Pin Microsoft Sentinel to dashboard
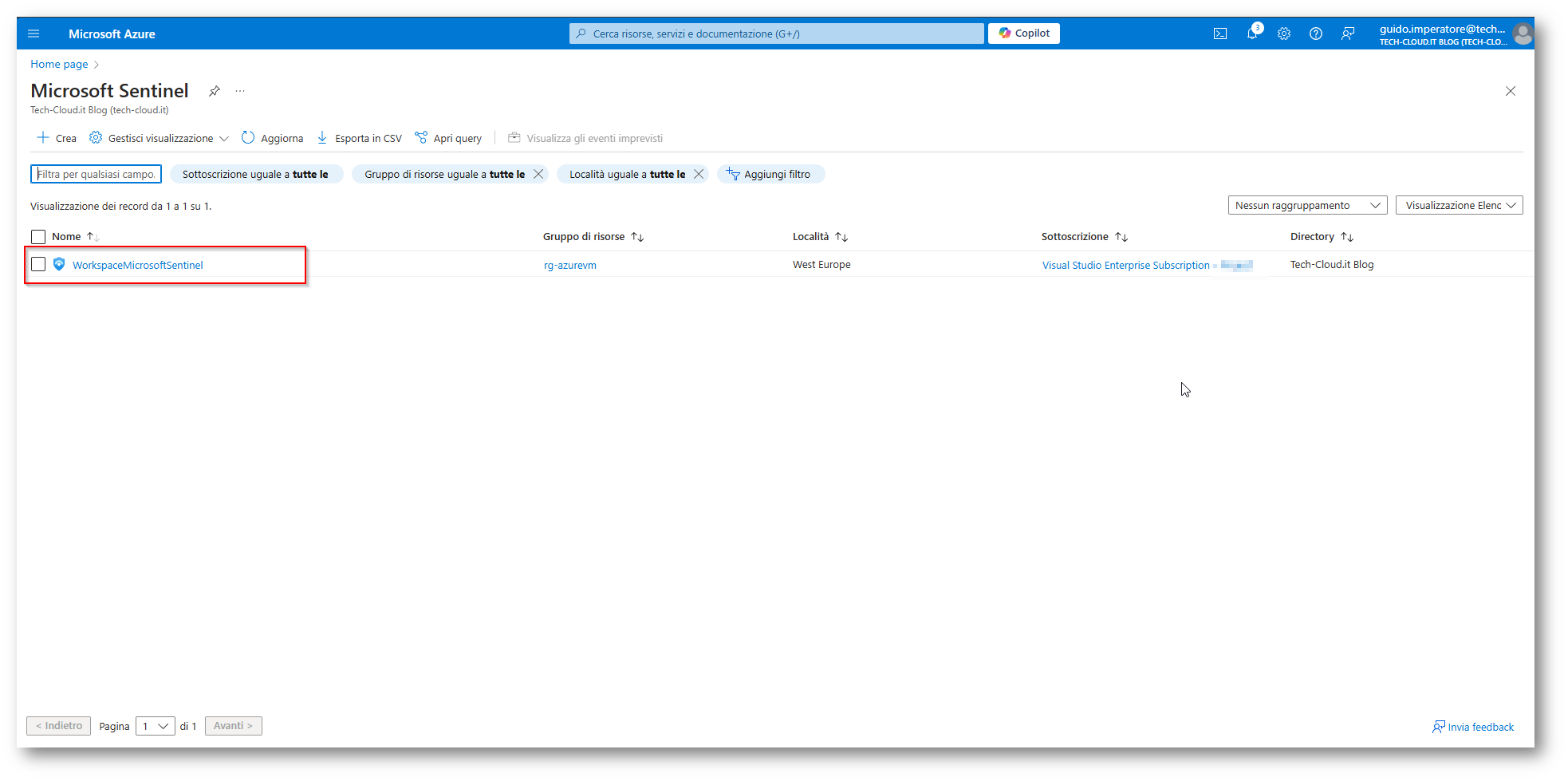This screenshot has width=1568, height=781. pos(214,91)
